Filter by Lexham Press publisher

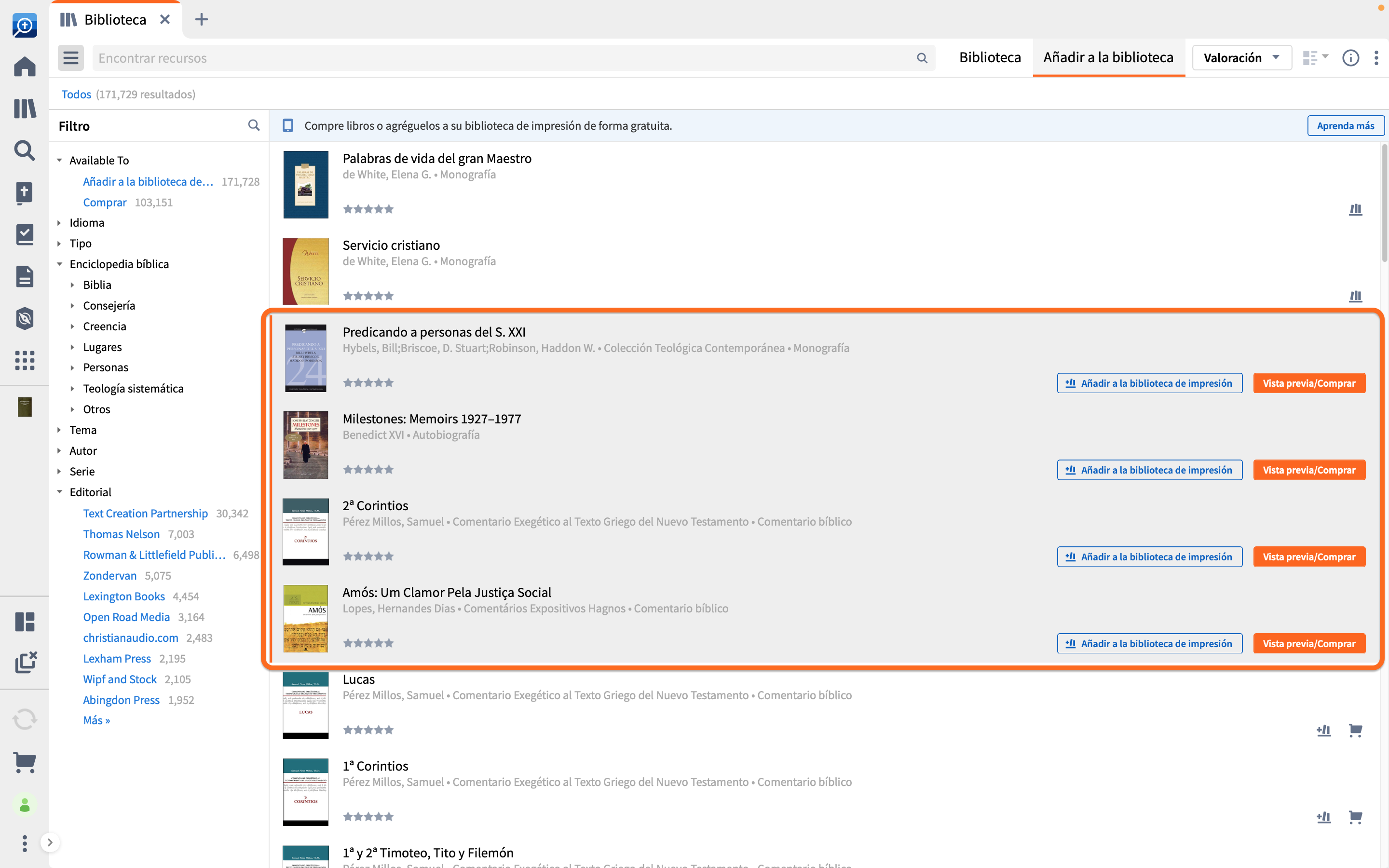[117, 658]
